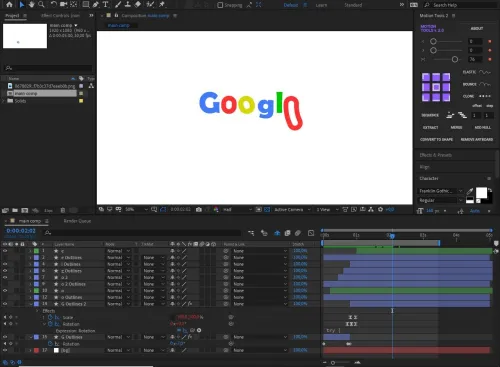Switch to the Effect Controls tab
This screenshot has width=500, height=367.
tap(60, 15)
